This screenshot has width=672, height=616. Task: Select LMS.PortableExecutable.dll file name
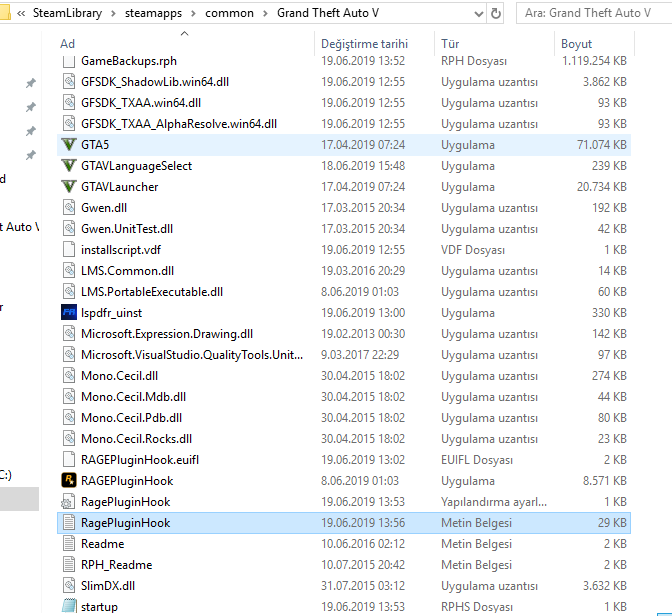(x=152, y=292)
